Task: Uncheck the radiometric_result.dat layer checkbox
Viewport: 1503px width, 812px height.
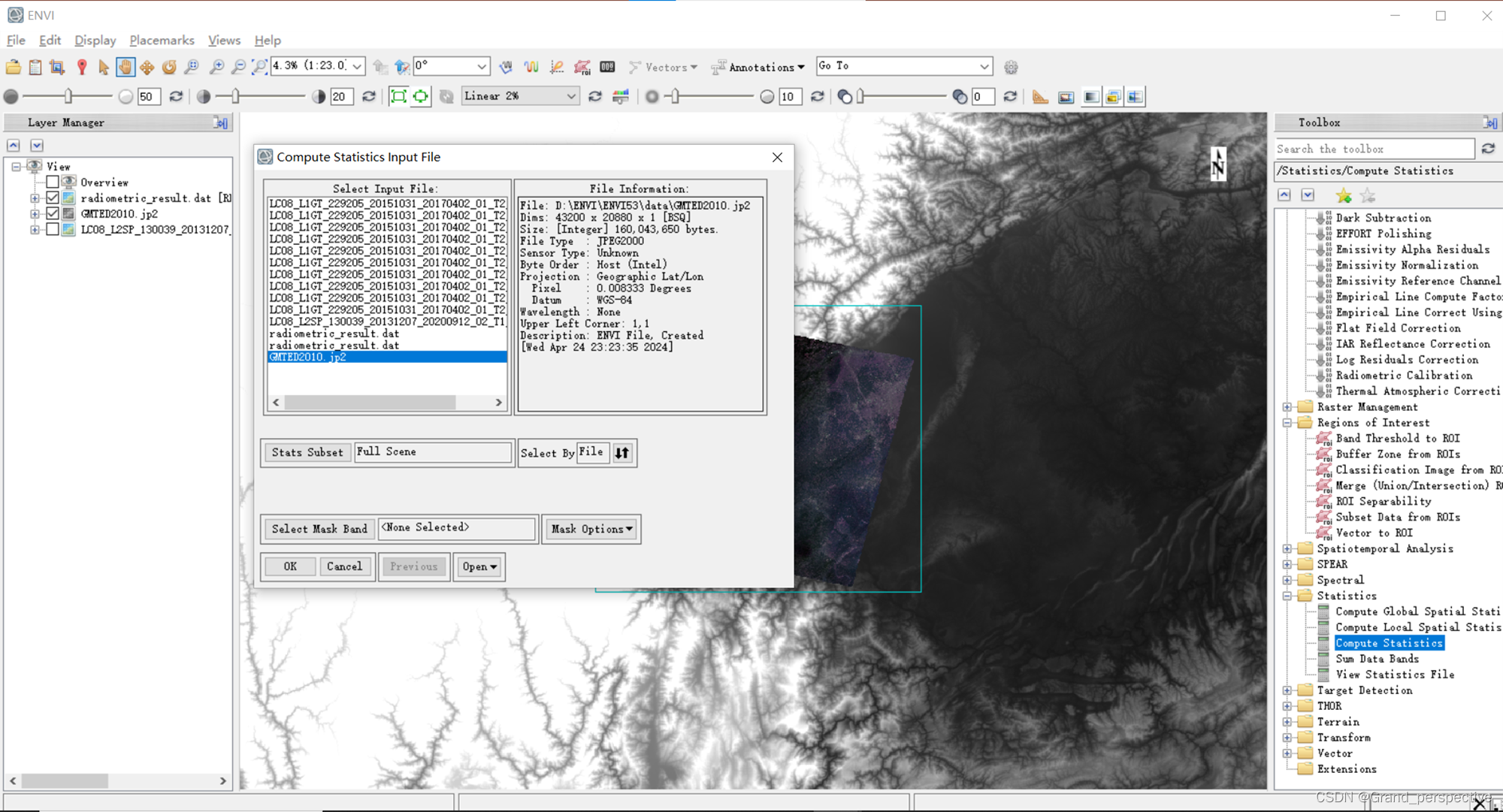Action: click(x=53, y=198)
